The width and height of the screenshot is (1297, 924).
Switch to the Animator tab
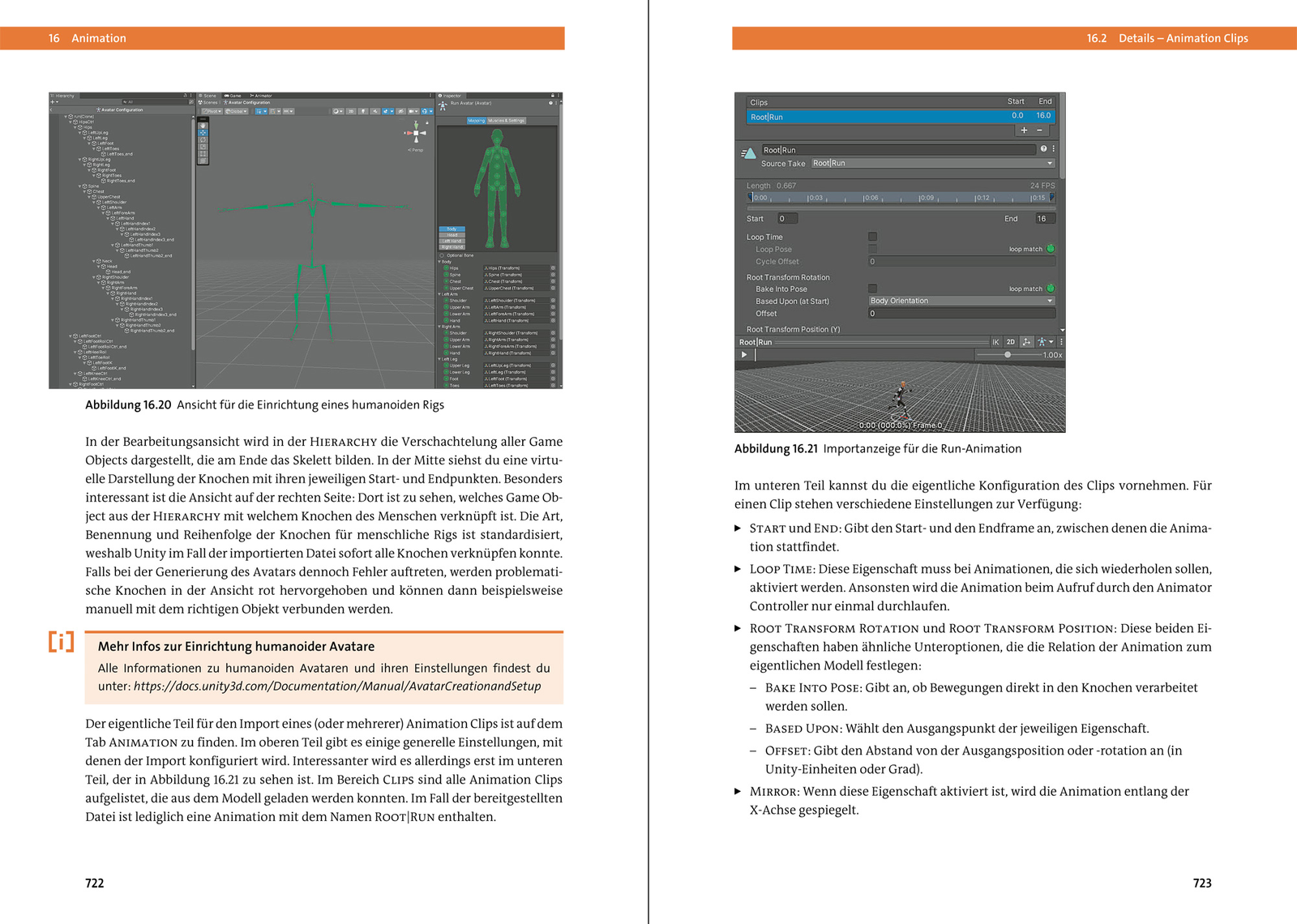point(261,96)
